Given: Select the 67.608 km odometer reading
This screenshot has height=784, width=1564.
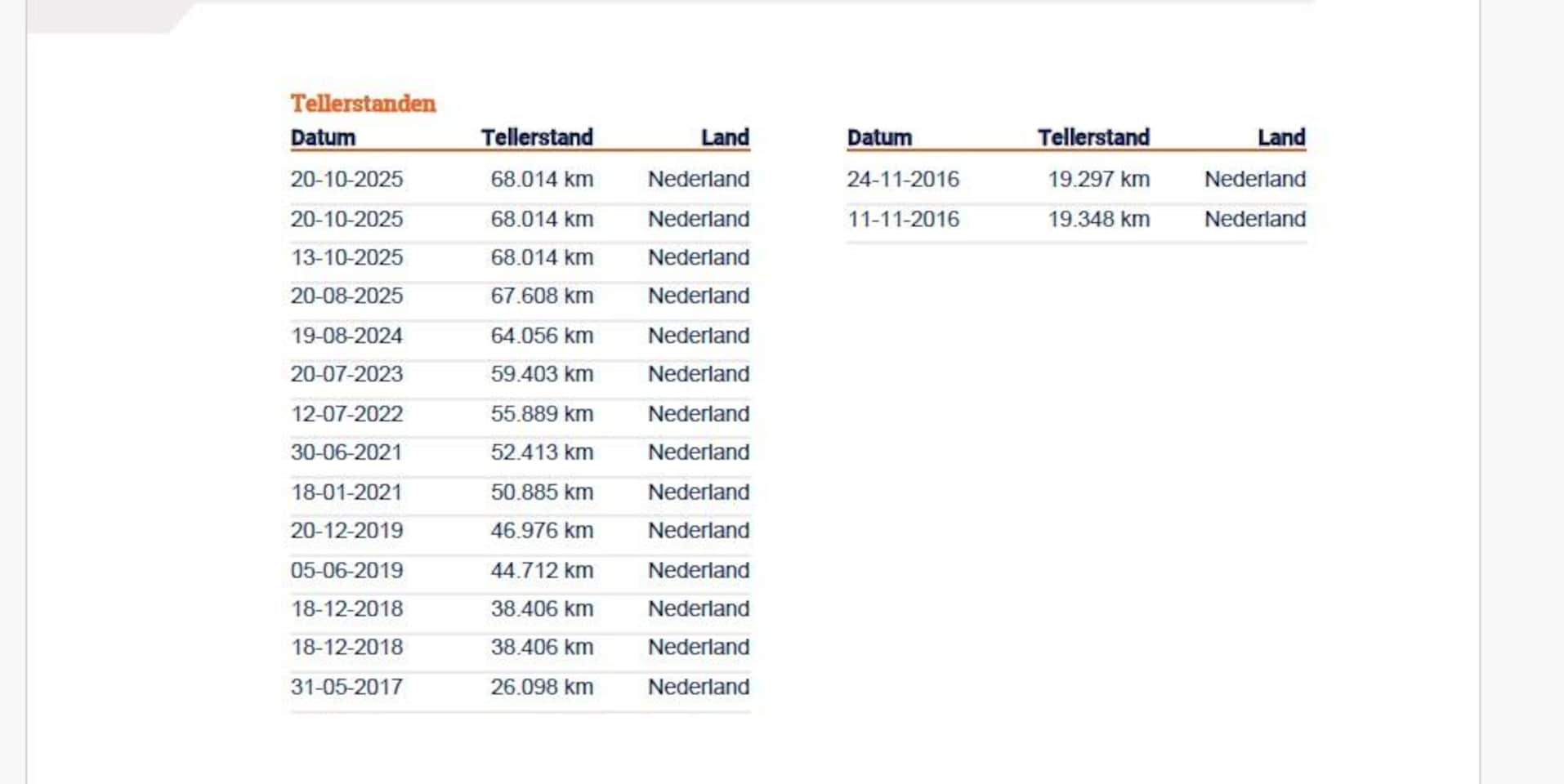Looking at the screenshot, I should (541, 296).
